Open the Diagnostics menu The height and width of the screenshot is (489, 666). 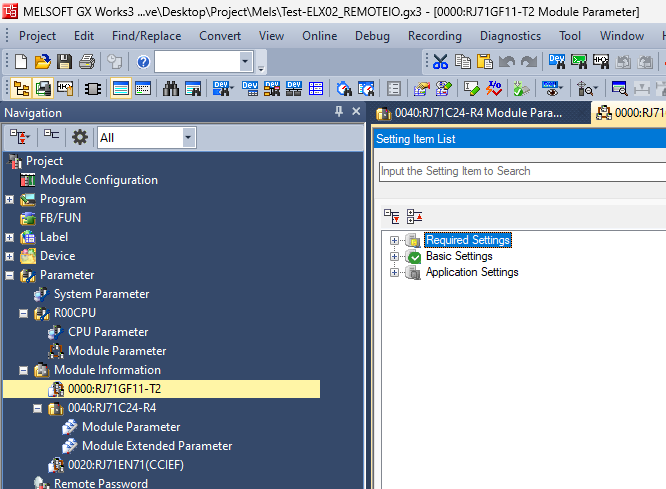(x=510, y=36)
